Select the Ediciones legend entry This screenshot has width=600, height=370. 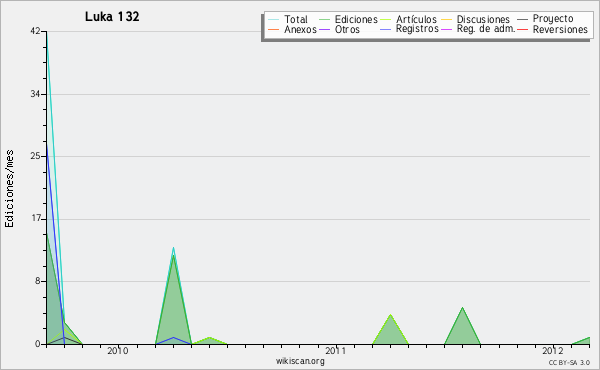[x=356, y=19]
